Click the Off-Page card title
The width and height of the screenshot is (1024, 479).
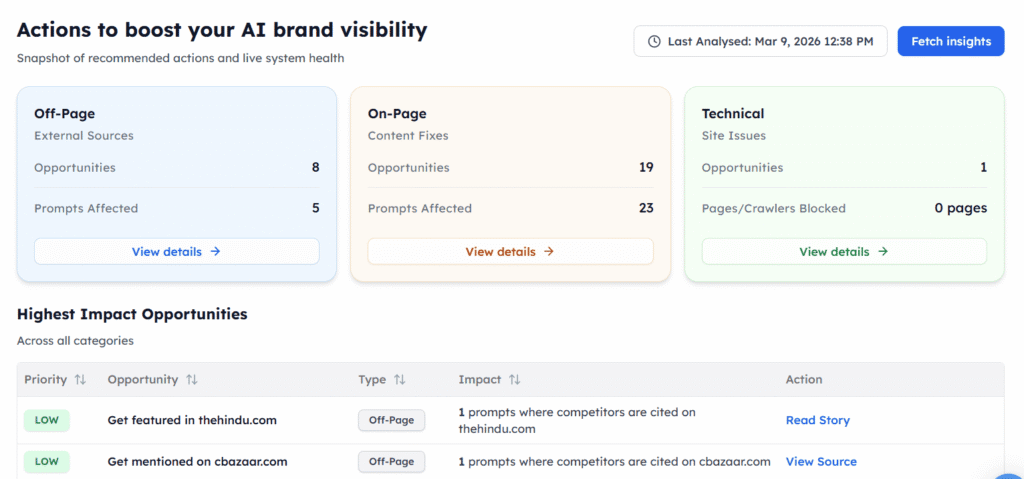[65, 114]
